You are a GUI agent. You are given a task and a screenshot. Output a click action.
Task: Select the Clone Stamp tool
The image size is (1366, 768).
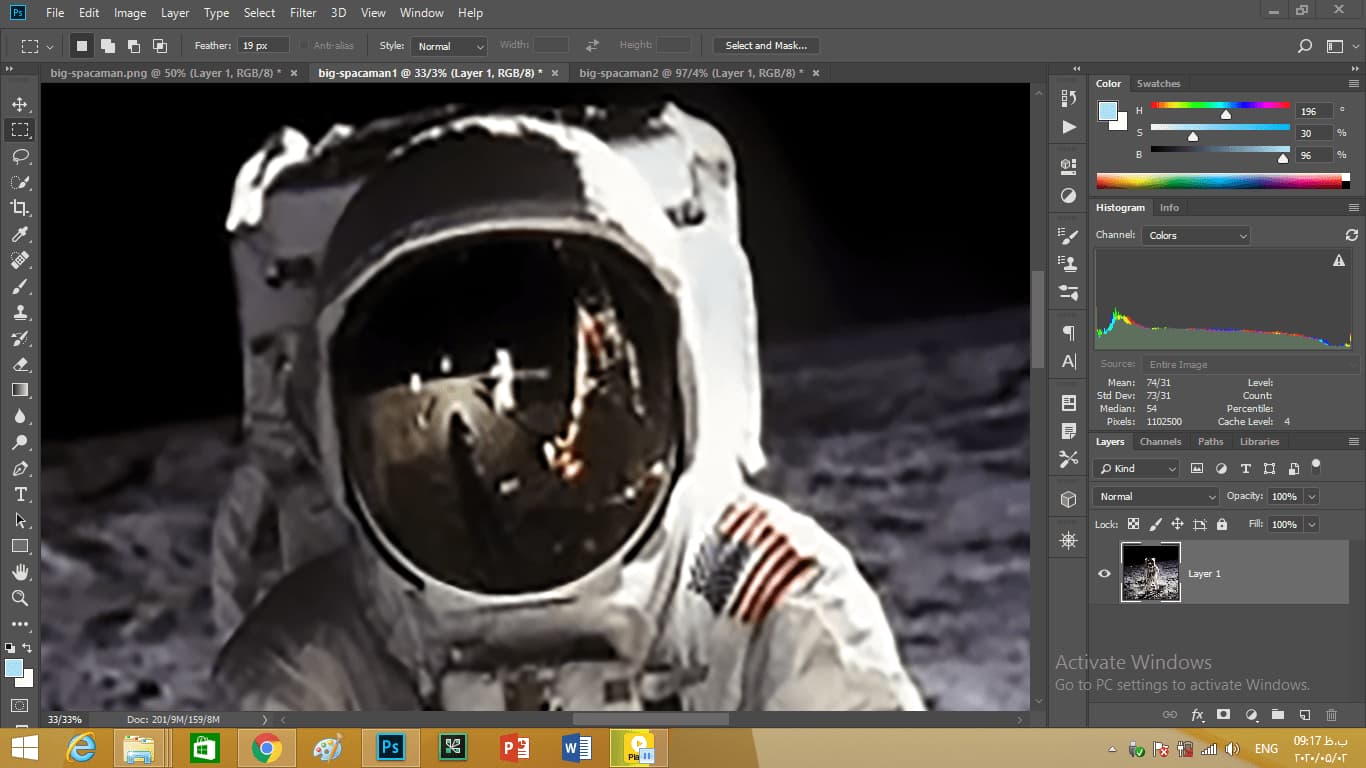[20, 312]
